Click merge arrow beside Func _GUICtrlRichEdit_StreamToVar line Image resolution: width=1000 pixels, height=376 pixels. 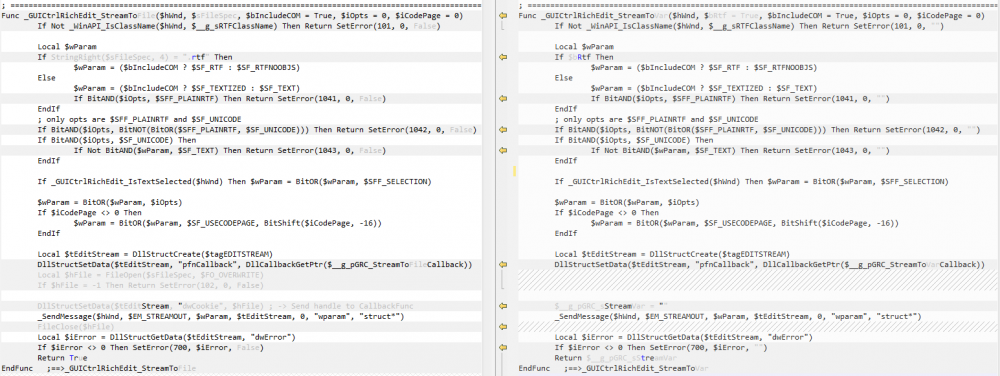pos(503,15)
